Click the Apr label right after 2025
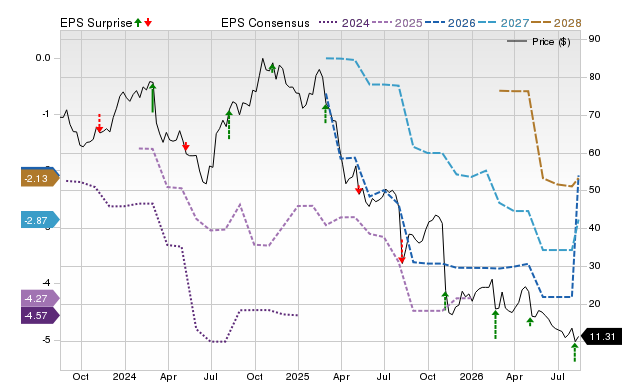Screen dimensions: 640x382 [341, 376]
